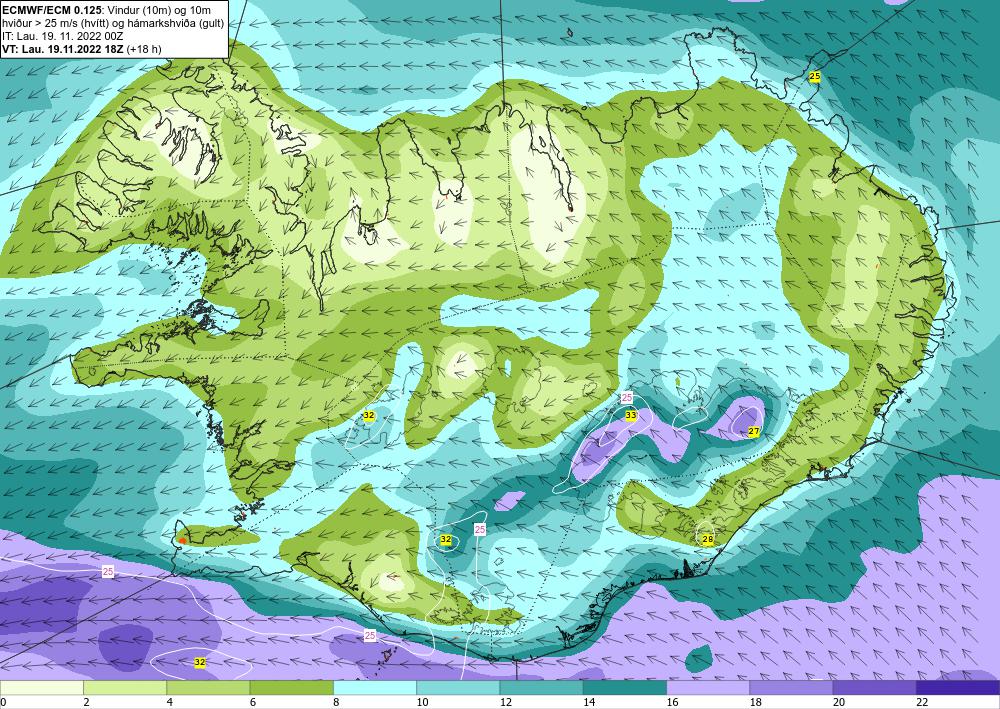The width and height of the screenshot is (1000, 709).
Task: Pick the green 4–6 m/s legend swatch
Action: point(209,687)
